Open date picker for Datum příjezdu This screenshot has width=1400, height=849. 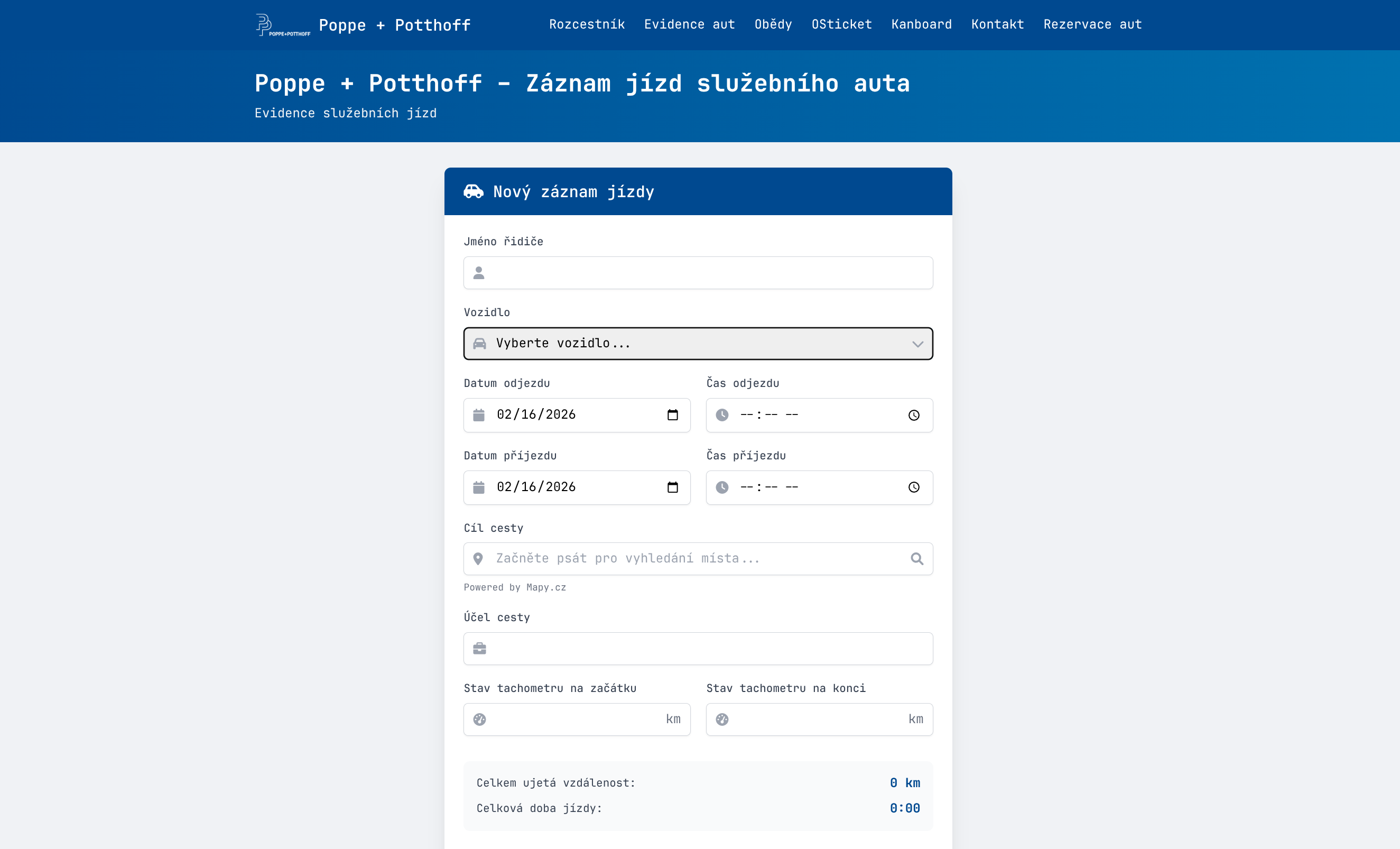673,487
